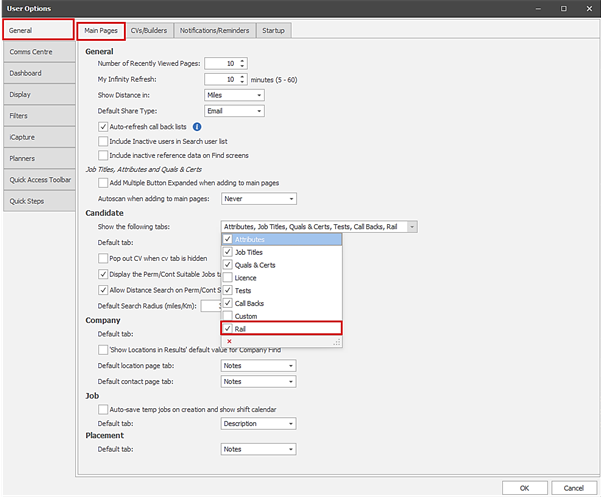Open Default contact page tab dropdown
The height and width of the screenshot is (499, 601).
click(291, 382)
